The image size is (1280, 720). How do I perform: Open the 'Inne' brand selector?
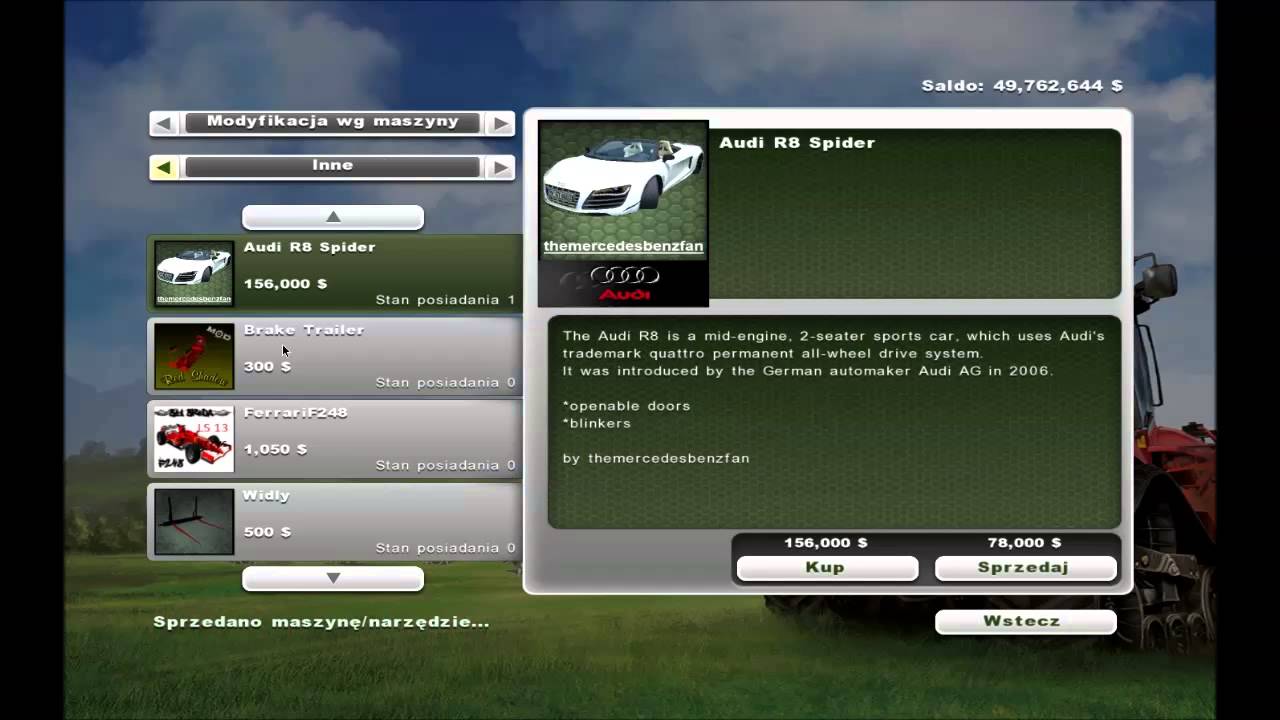pos(332,166)
